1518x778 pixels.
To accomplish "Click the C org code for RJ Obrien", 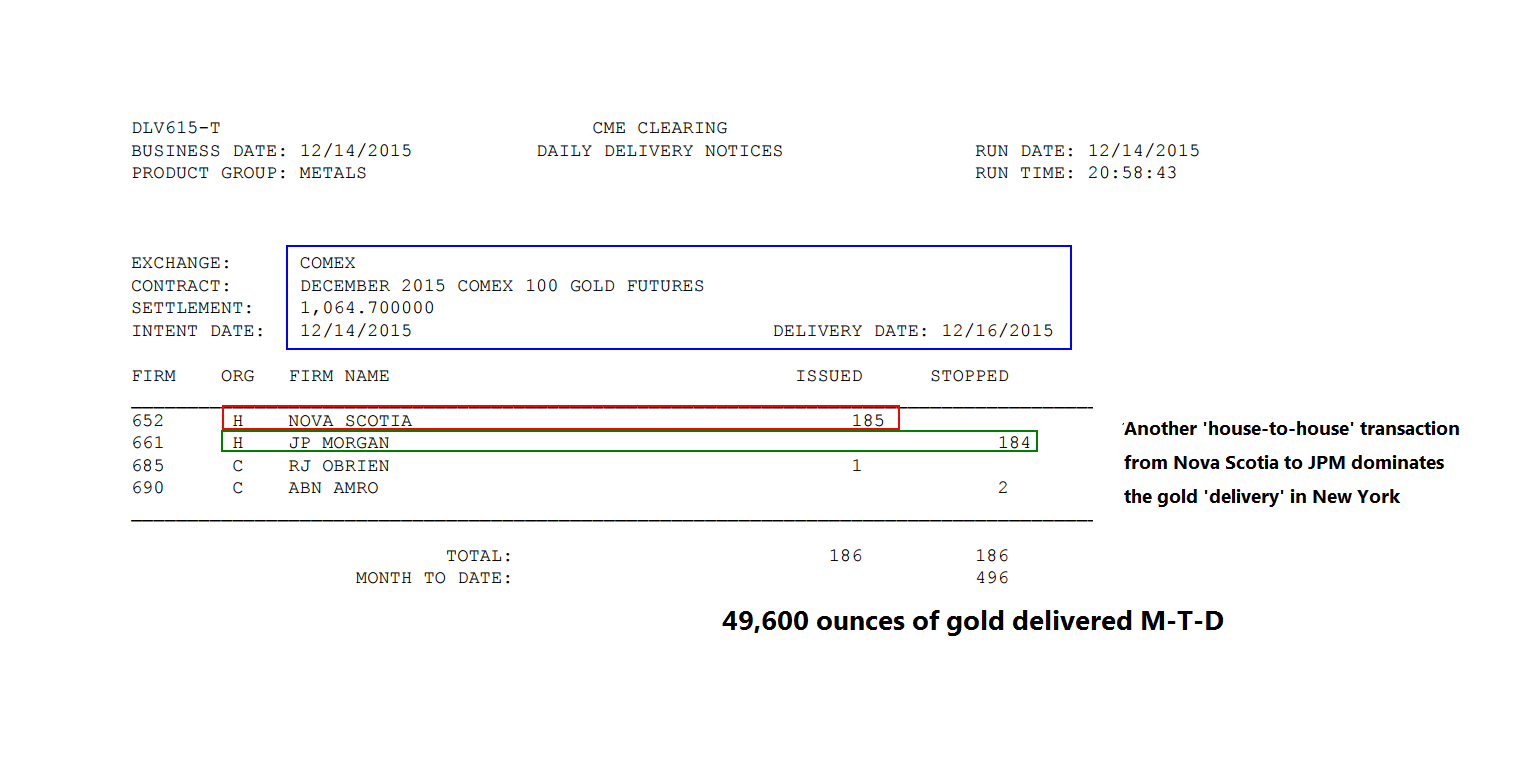I will coord(238,466).
